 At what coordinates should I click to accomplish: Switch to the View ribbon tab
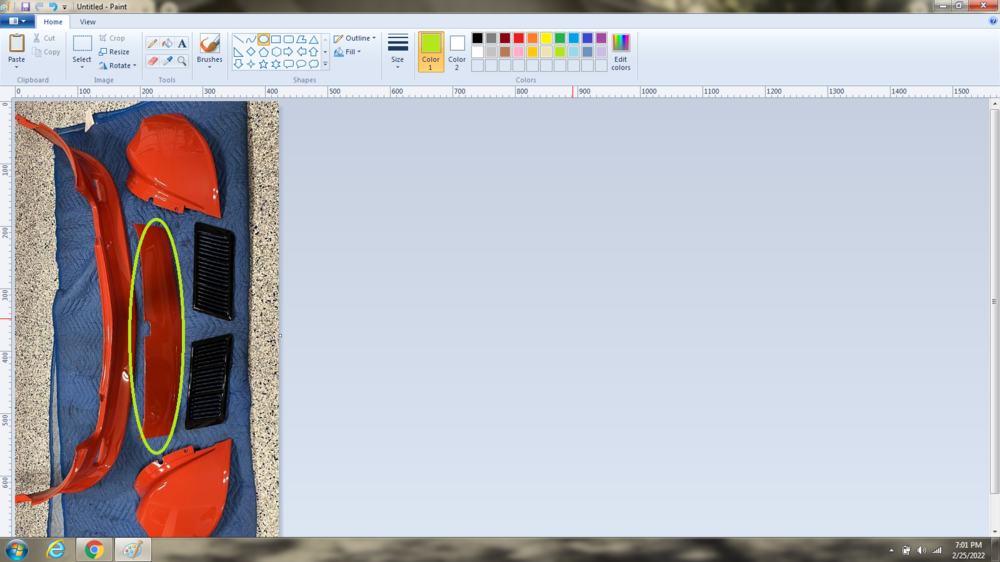[x=87, y=22]
